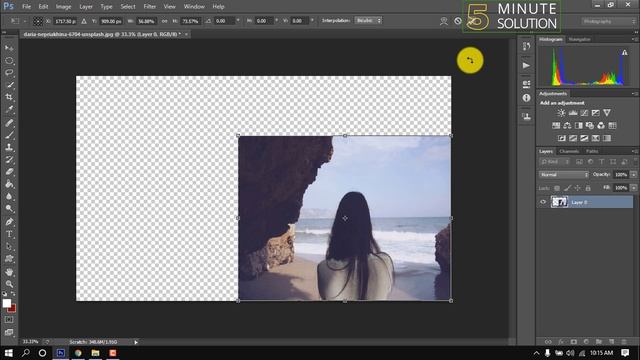The width and height of the screenshot is (640, 360).
Task: Open the Window menu
Action: point(194,7)
